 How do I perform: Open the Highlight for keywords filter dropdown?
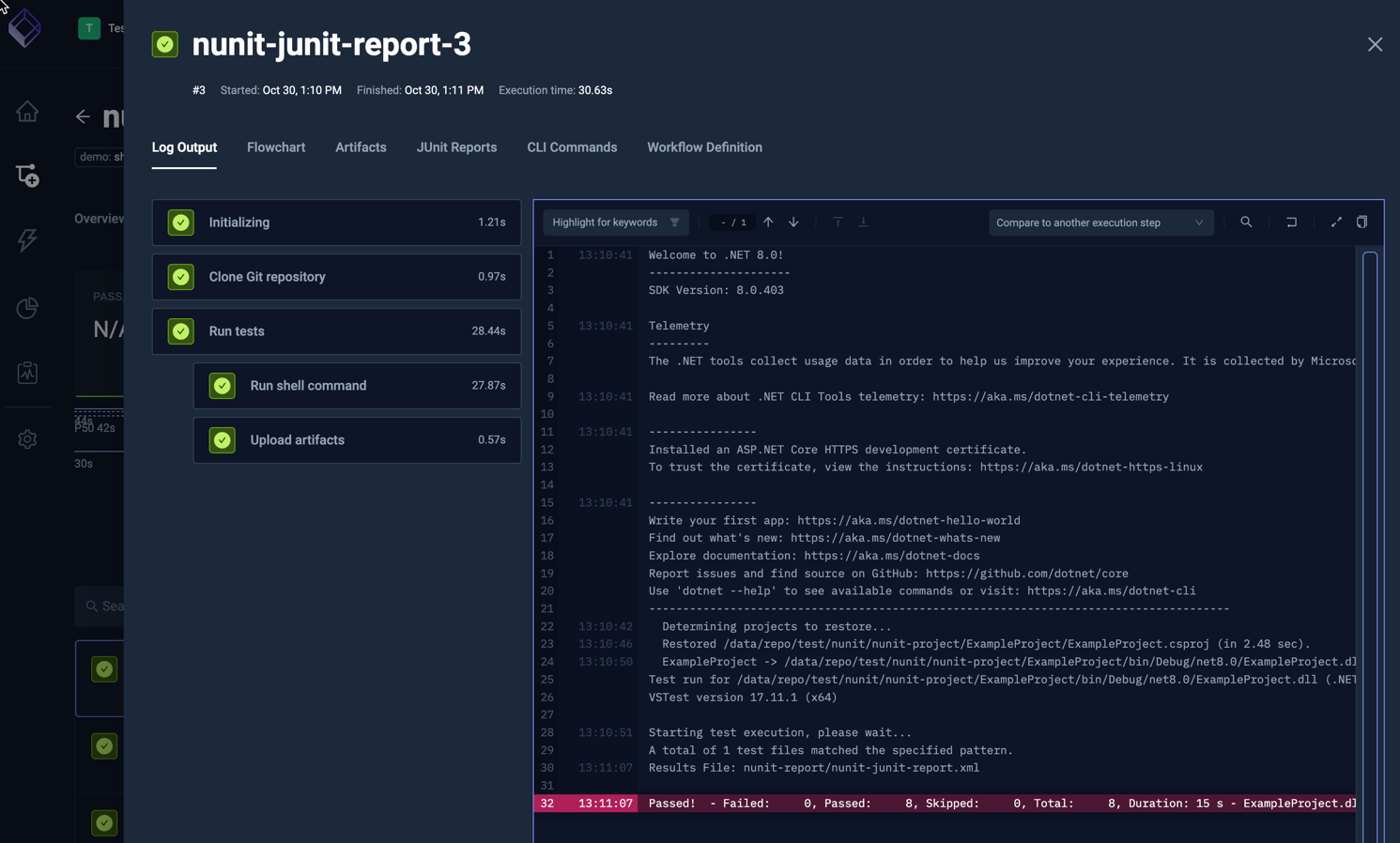[615, 222]
